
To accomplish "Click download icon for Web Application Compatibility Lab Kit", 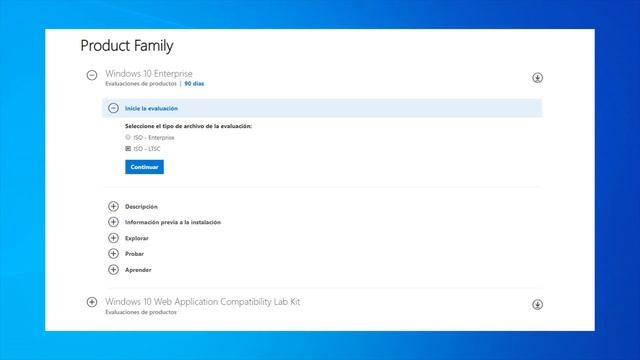I will pyautogui.click(x=537, y=304).
